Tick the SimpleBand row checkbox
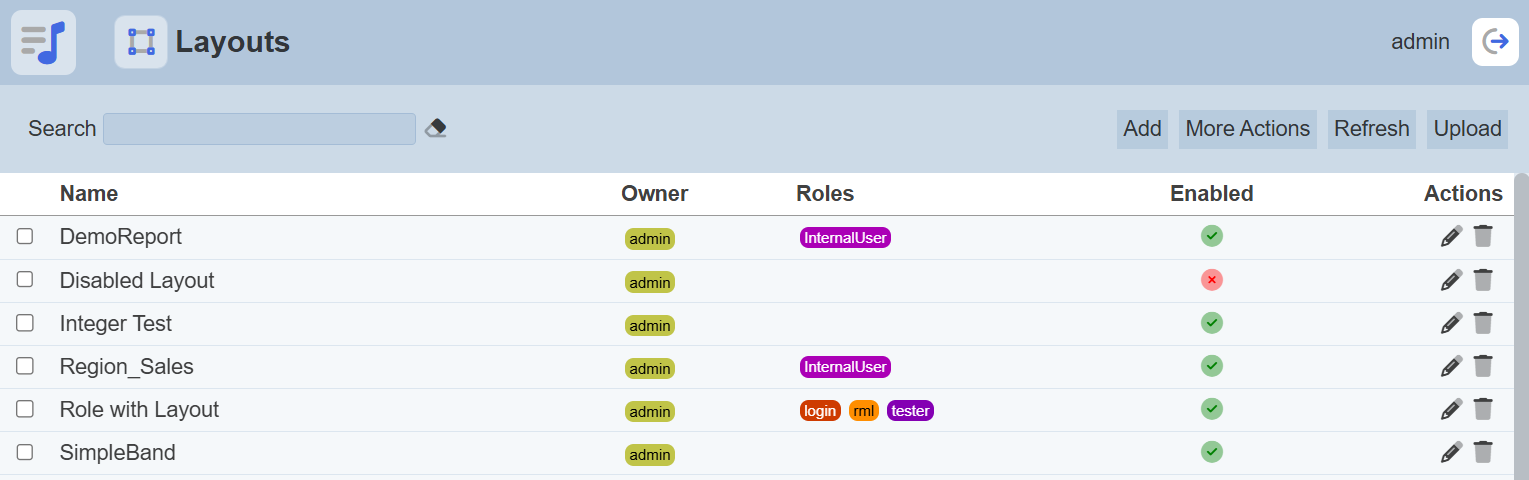The width and height of the screenshot is (1529, 480). (x=25, y=452)
